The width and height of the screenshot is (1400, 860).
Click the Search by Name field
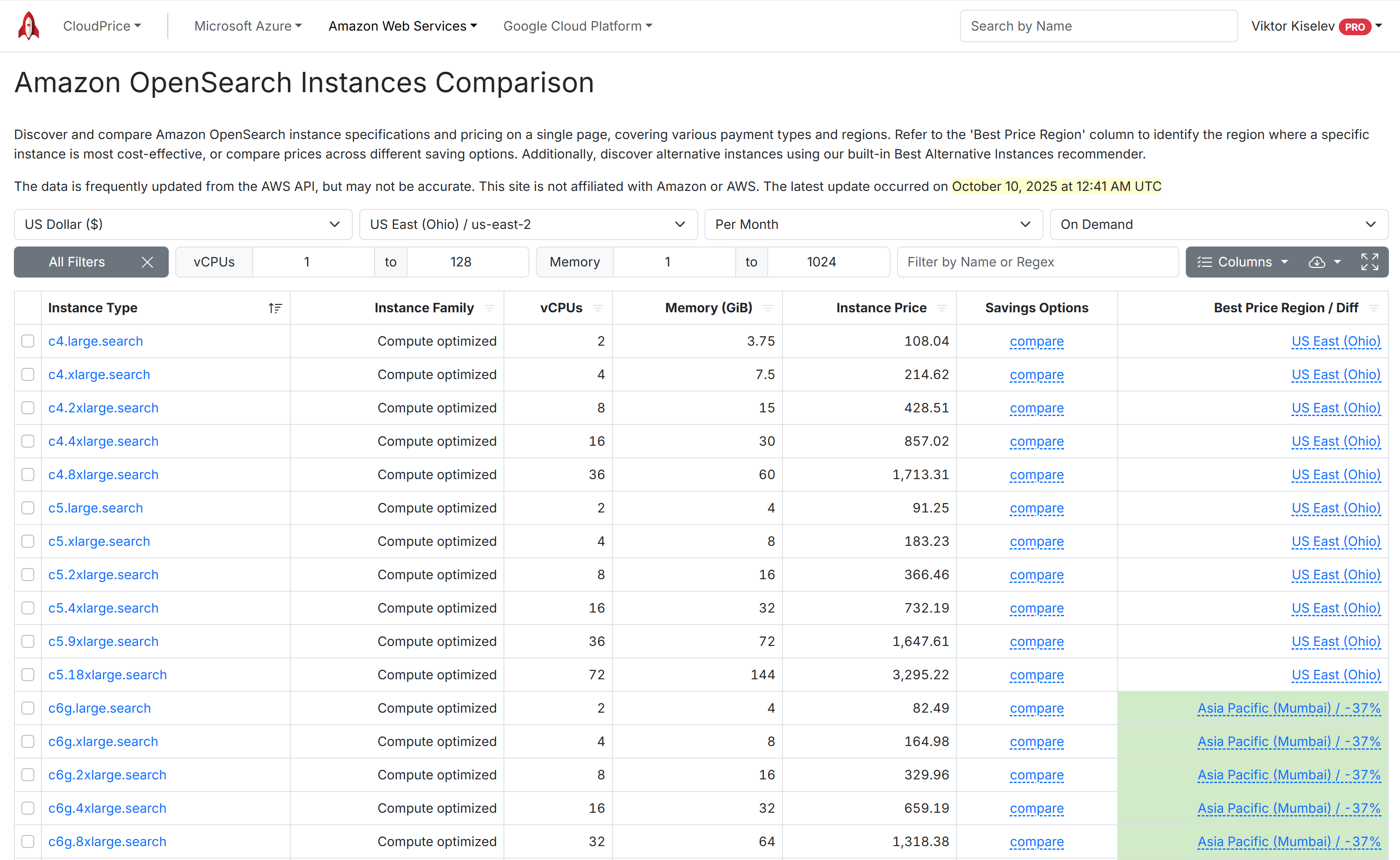[1098, 26]
